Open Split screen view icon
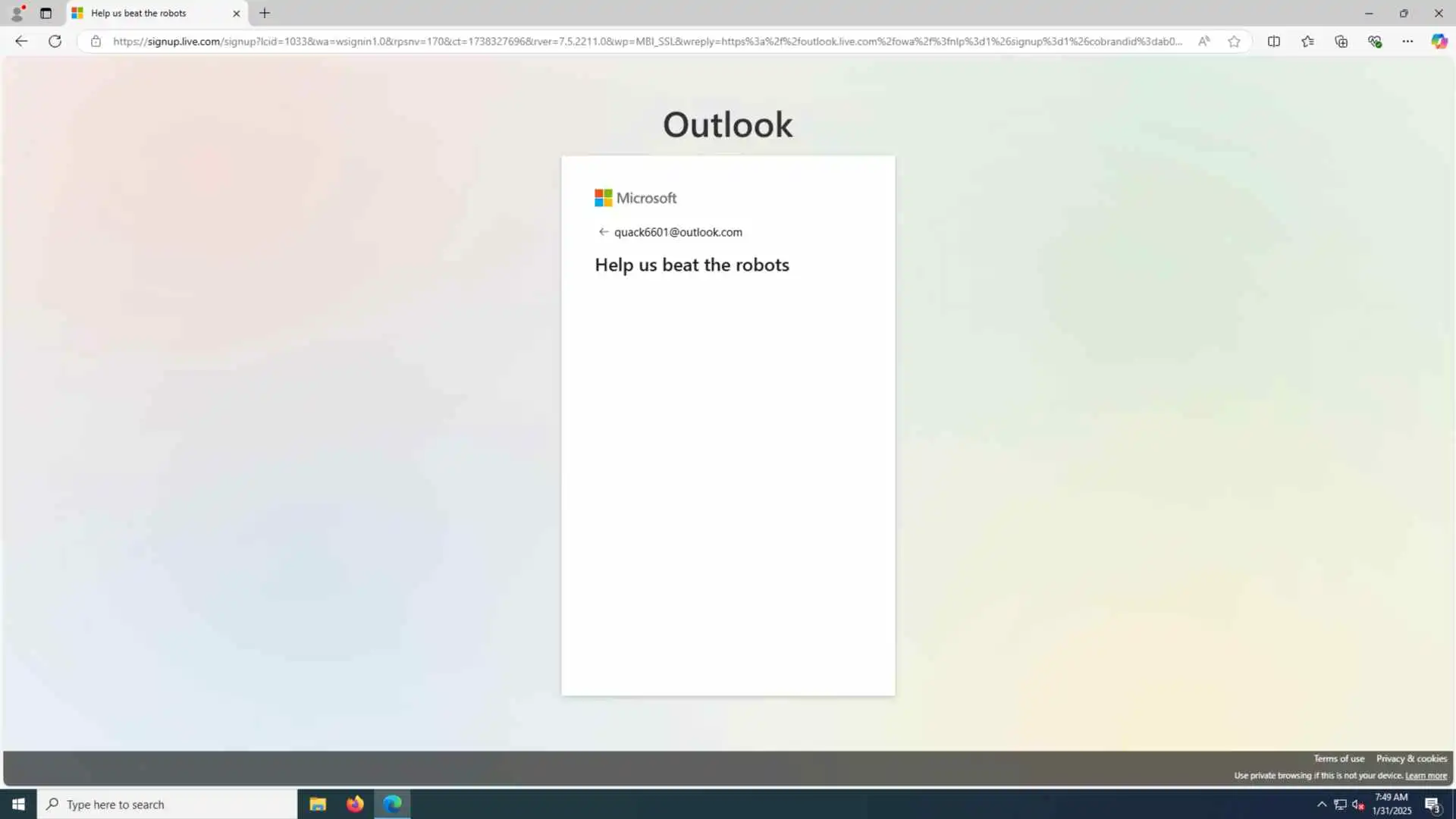The image size is (1456, 819). [1274, 42]
